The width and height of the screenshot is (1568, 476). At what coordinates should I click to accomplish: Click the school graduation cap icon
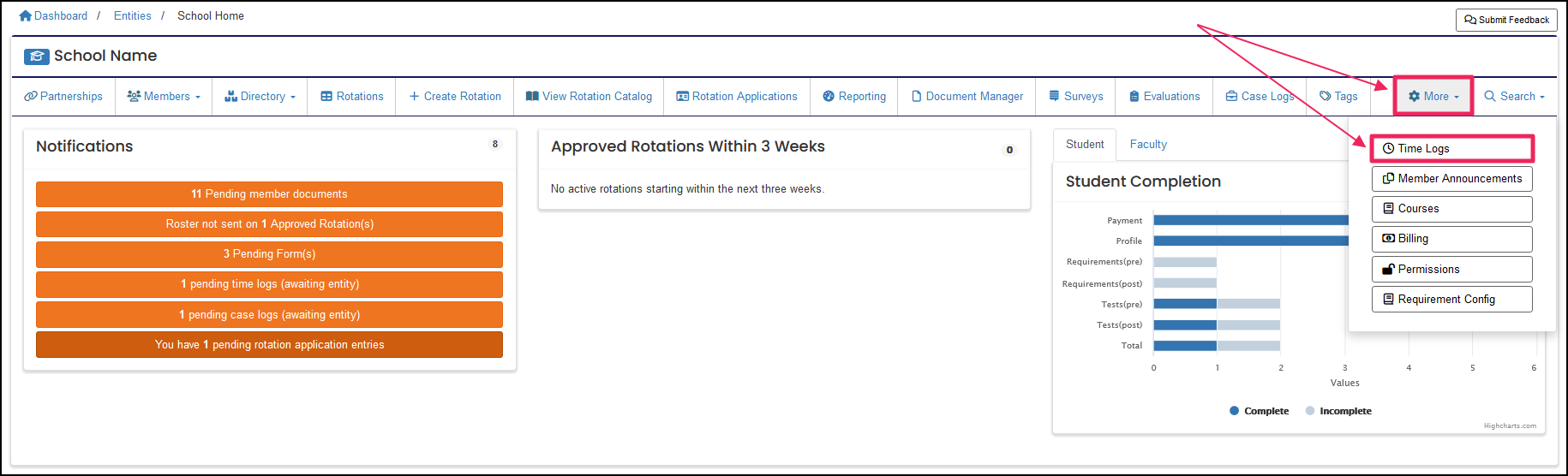pyautogui.click(x=37, y=57)
